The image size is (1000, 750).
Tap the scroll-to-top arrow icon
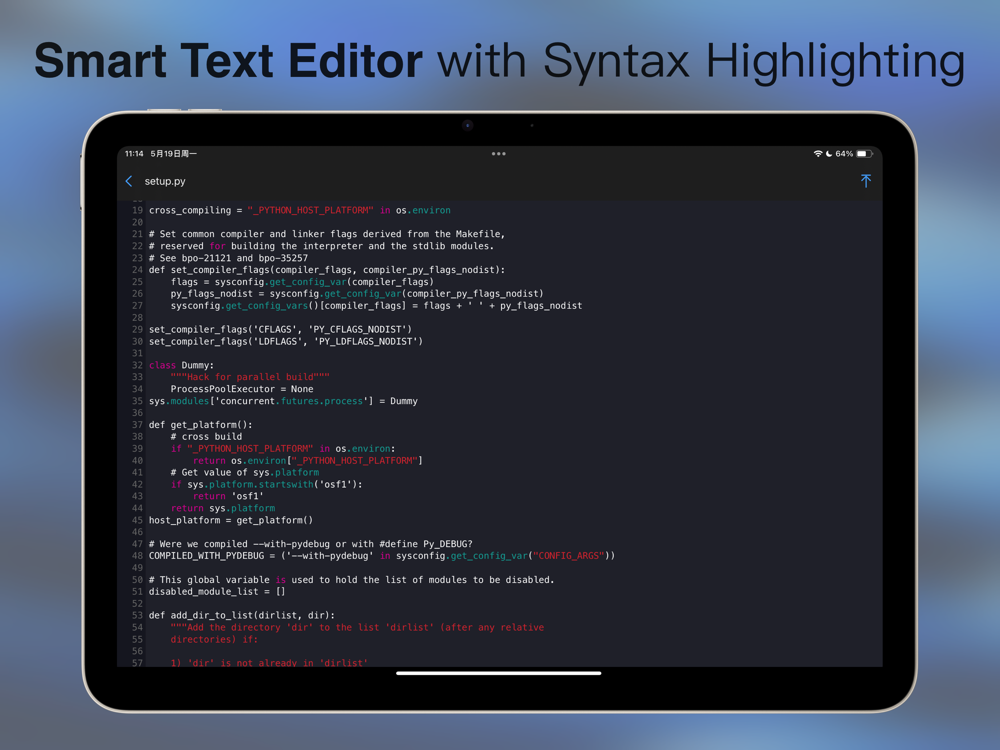pos(865,181)
